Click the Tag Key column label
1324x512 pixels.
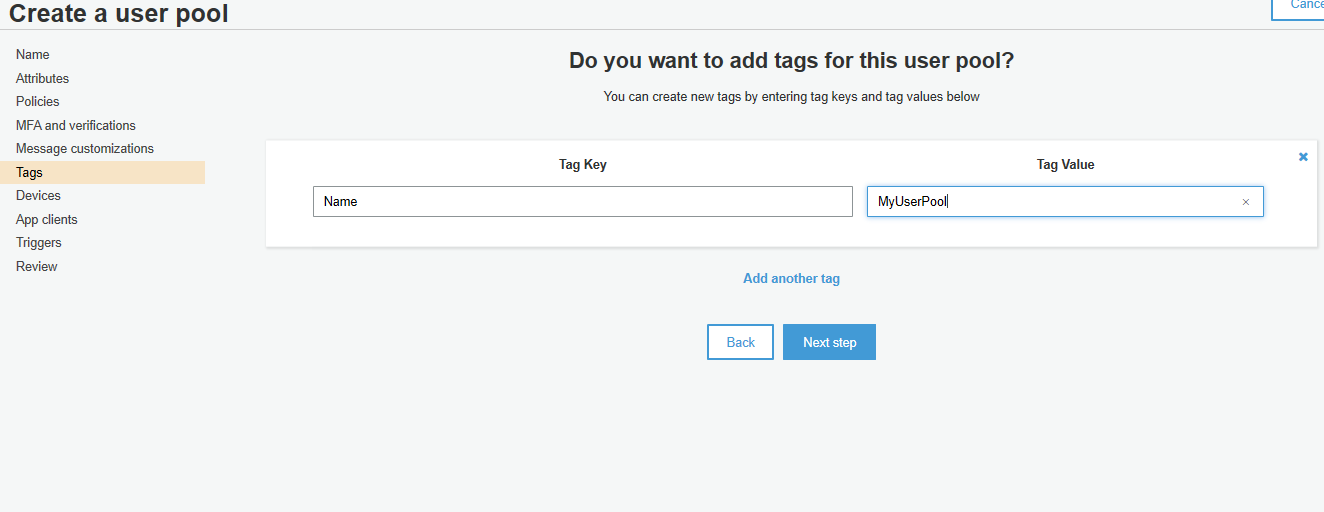583,165
